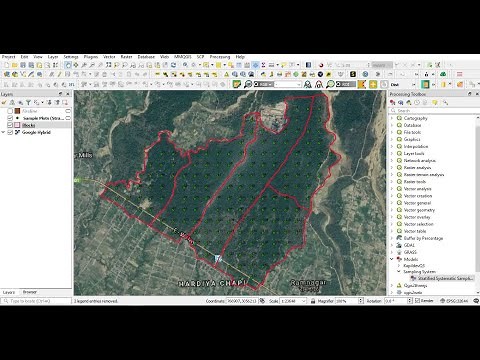This screenshot has height=360, width=480.
Task: Expand the Vector analysis toolbox group
Action: tap(392, 189)
